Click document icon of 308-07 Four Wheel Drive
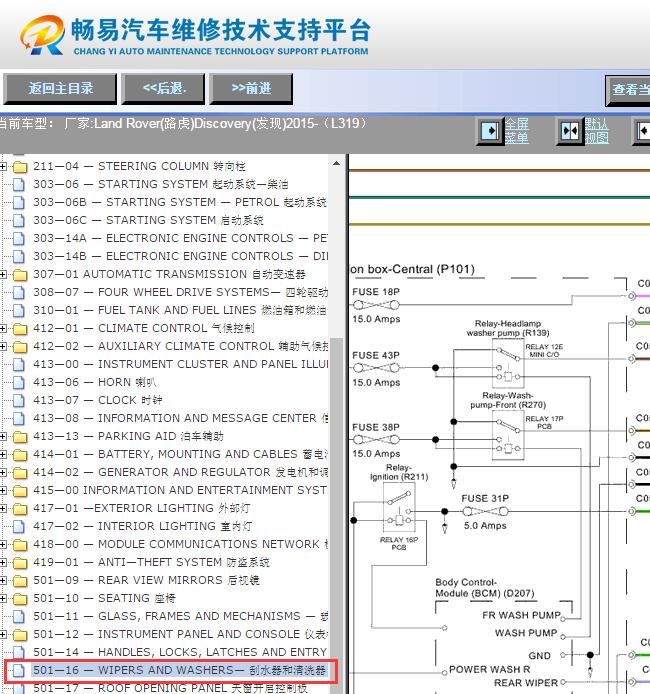 point(19,293)
